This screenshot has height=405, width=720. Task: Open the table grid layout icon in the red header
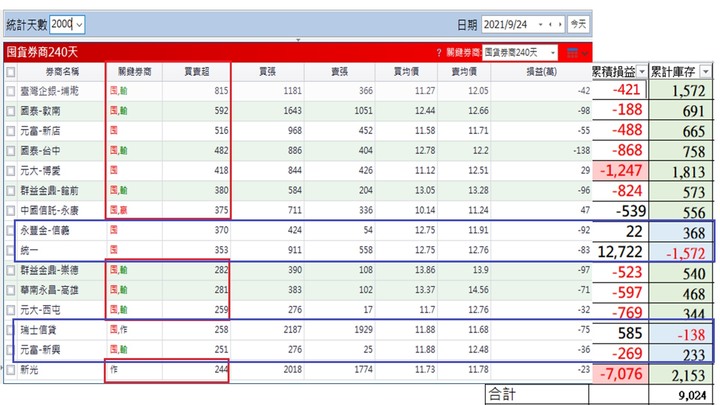572,53
